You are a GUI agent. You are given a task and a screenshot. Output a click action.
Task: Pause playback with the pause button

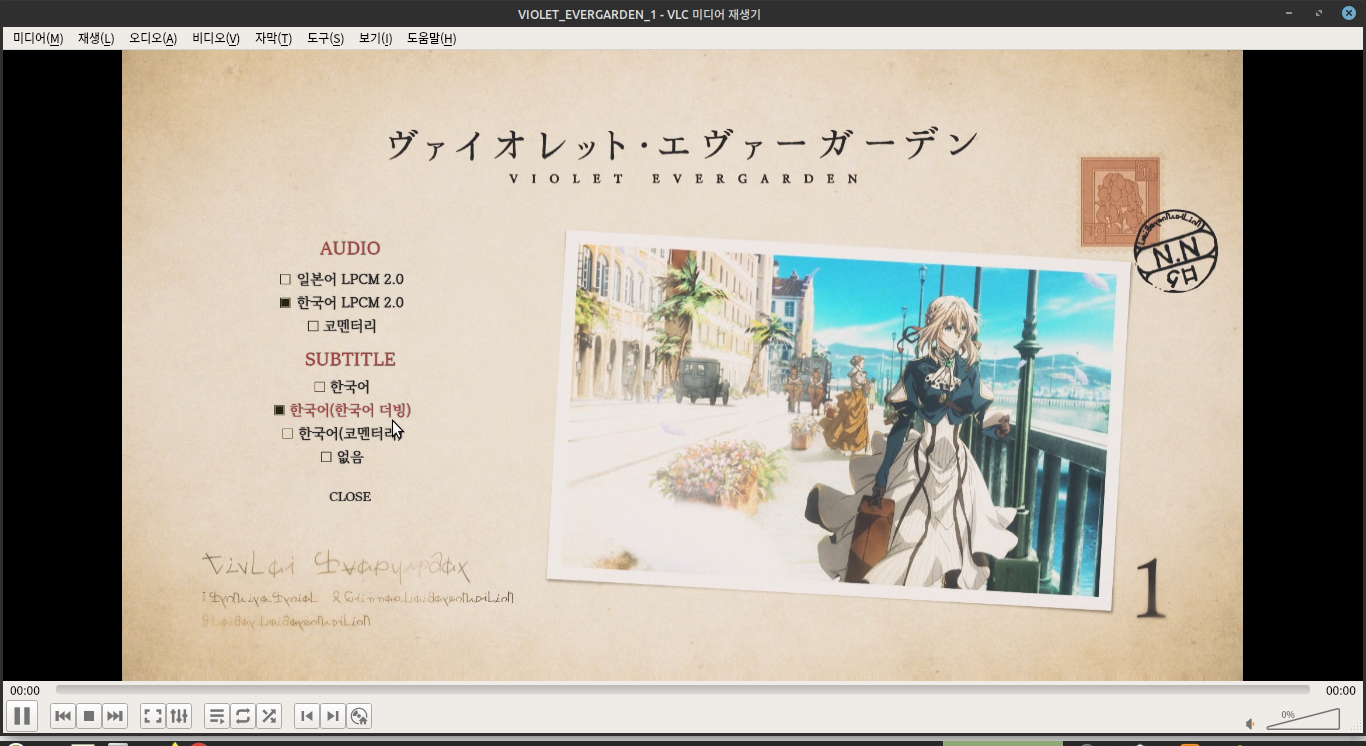[x=22, y=716]
